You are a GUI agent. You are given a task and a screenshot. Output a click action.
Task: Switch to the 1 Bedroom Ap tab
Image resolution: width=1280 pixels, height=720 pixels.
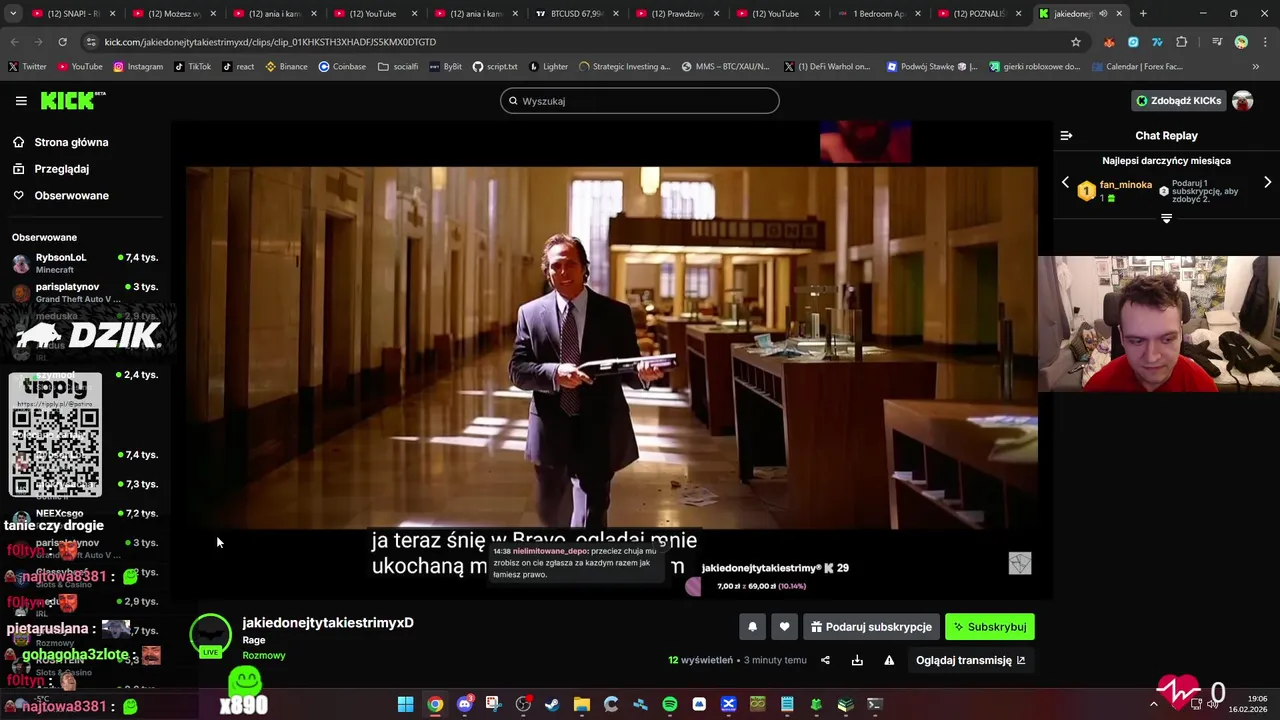[878, 14]
